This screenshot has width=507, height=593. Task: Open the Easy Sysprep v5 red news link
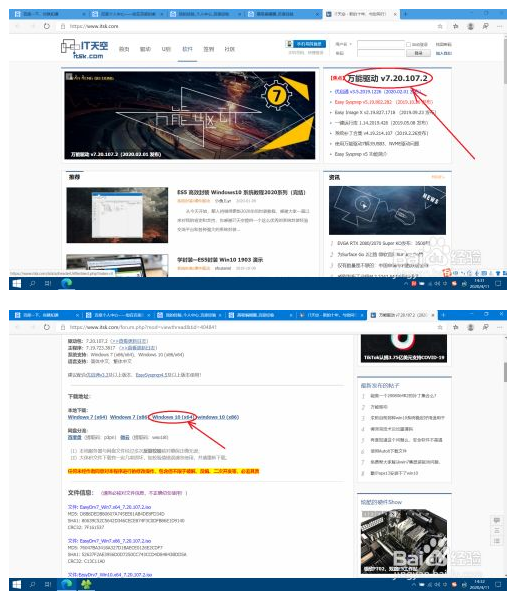click(383, 102)
